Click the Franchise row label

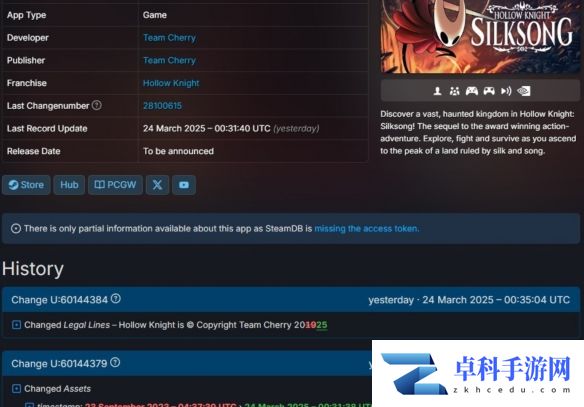(27, 83)
